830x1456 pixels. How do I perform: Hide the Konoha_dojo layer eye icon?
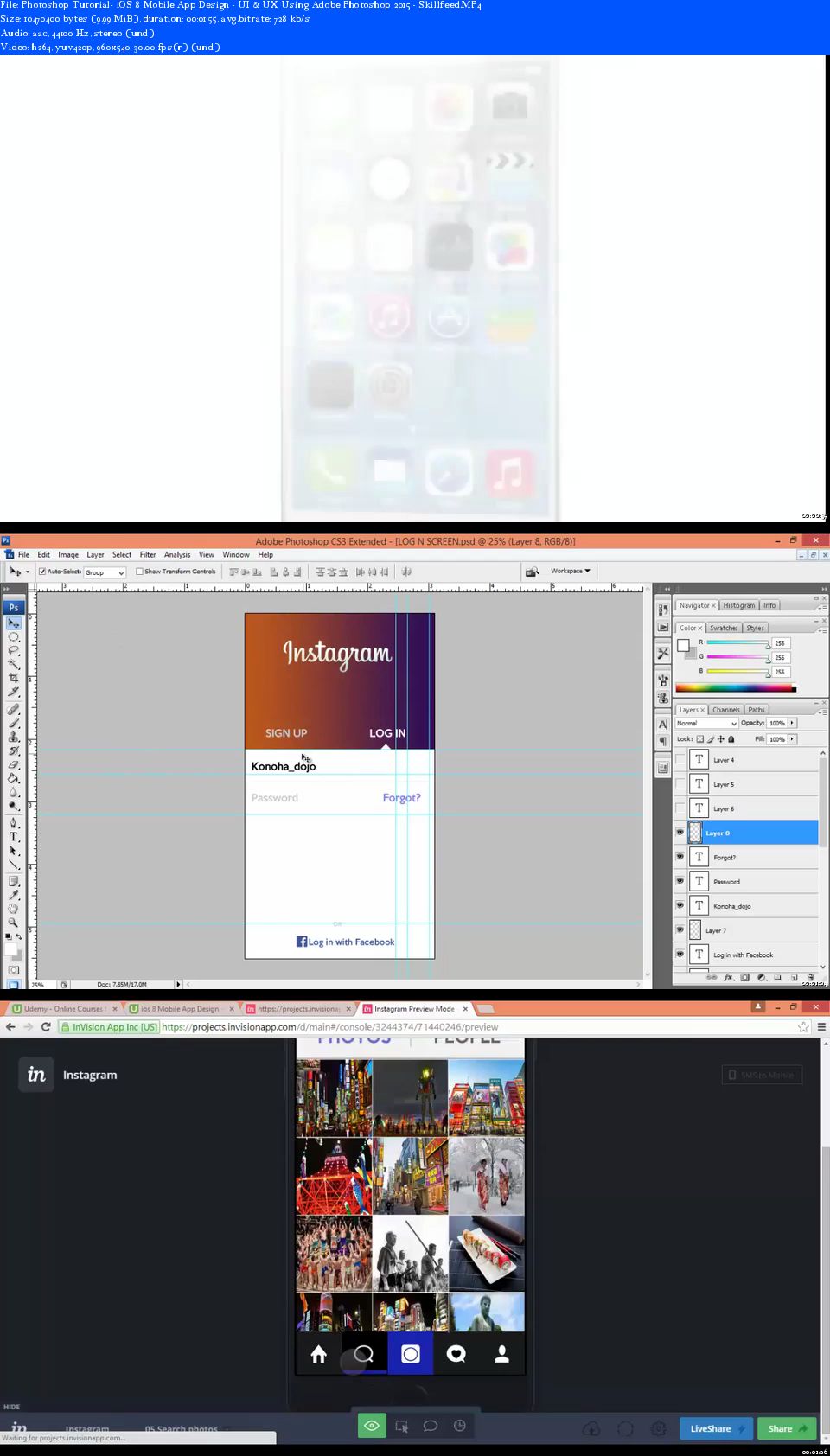pos(680,905)
